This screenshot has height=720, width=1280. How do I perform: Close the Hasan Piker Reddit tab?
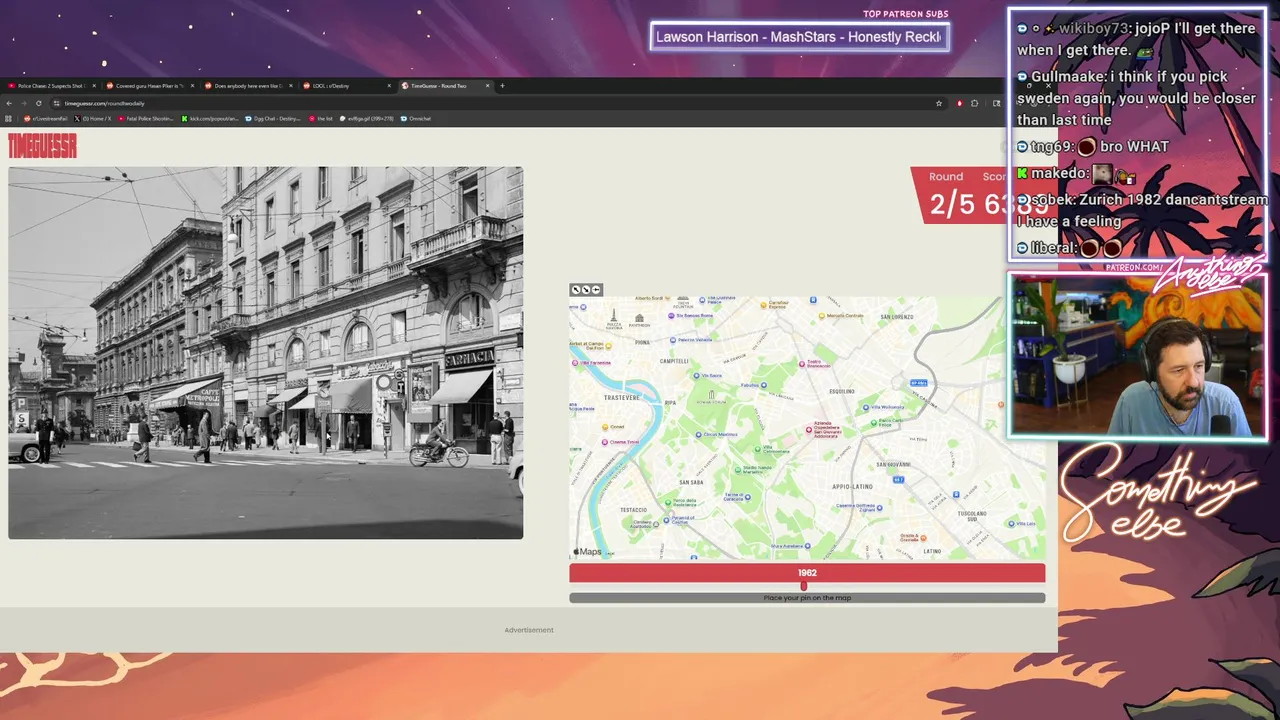point(191,86)
